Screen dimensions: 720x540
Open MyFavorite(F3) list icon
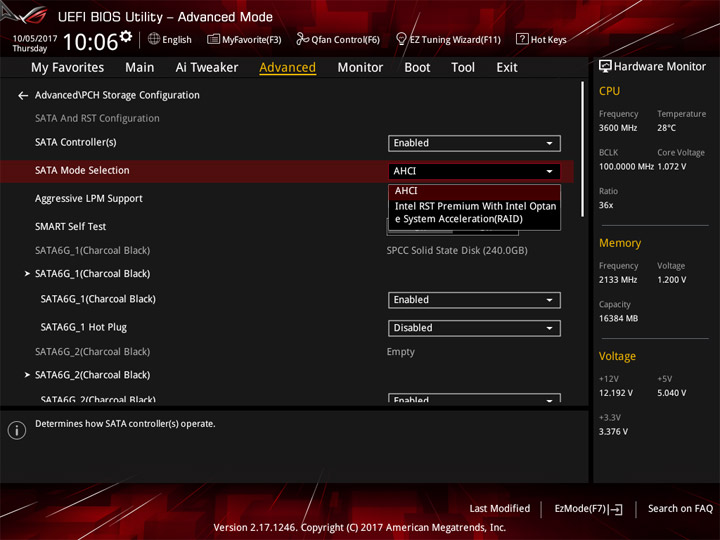213,39
